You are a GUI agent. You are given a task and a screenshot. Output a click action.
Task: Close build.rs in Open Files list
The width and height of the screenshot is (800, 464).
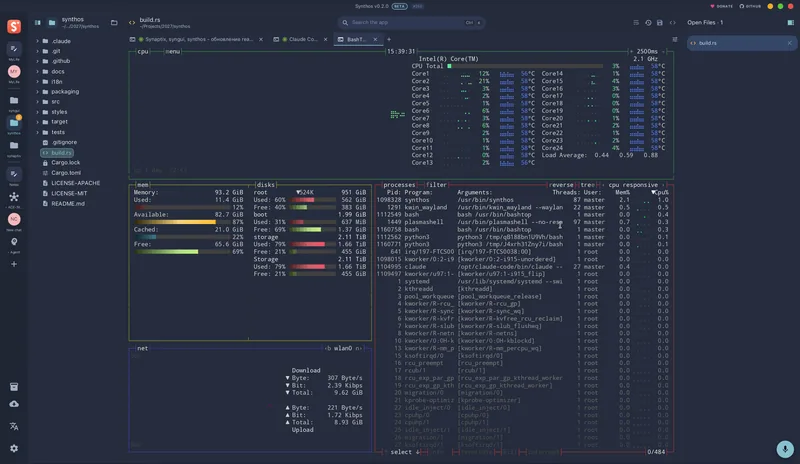click(789, 43)
